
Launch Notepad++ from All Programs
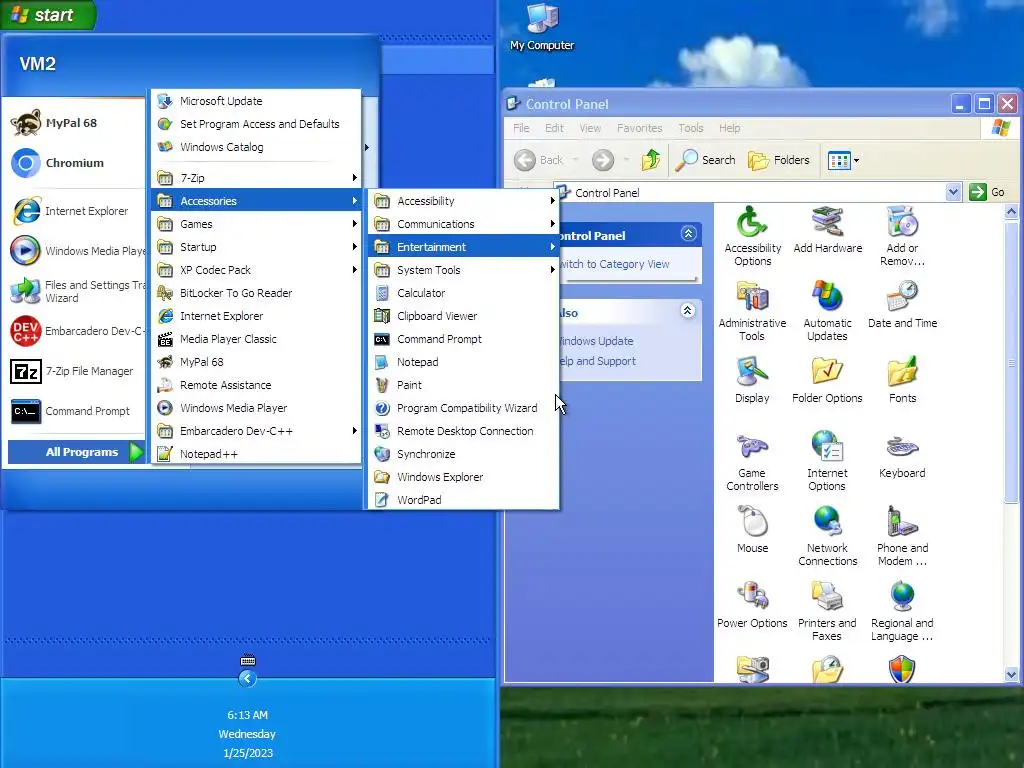[x=256, y=454]
